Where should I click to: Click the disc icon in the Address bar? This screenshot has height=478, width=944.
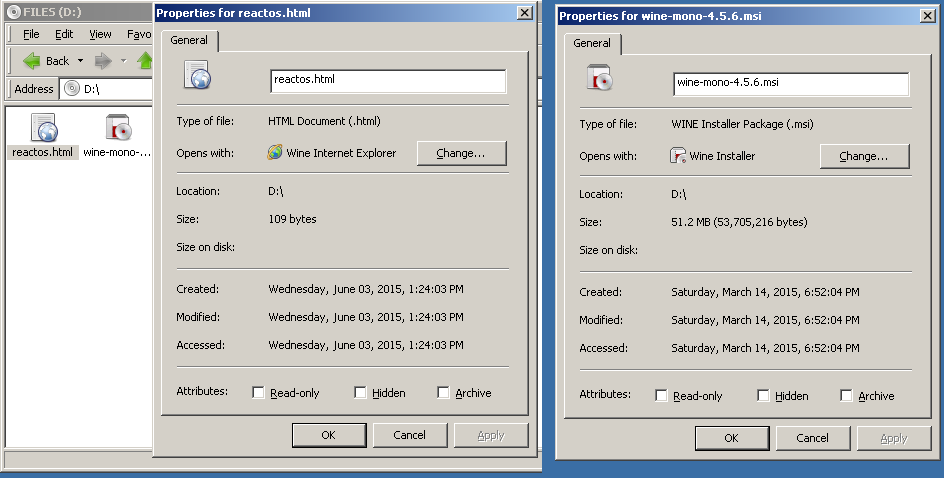click(72, 88)
